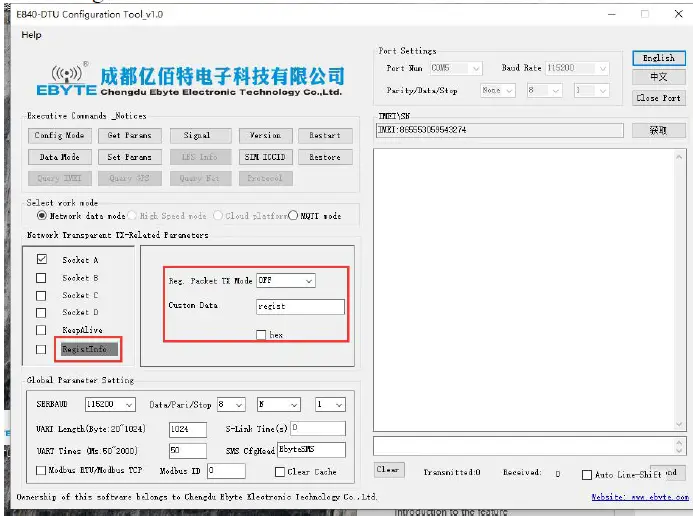Screen dimensions: 693x516
Task: Click the send box spinner up arrow
Action: coord(680,442)
